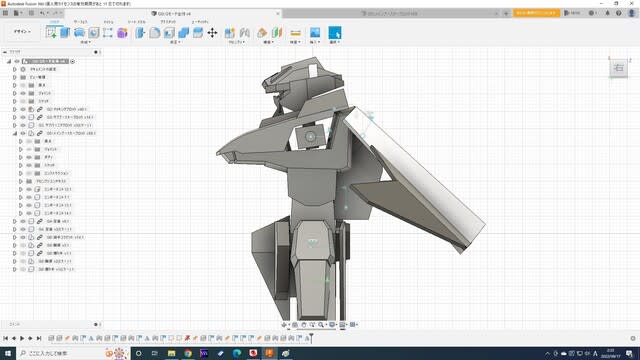Toggle eye of last browser tree row
640x360 pixels.
pos(23,269)
